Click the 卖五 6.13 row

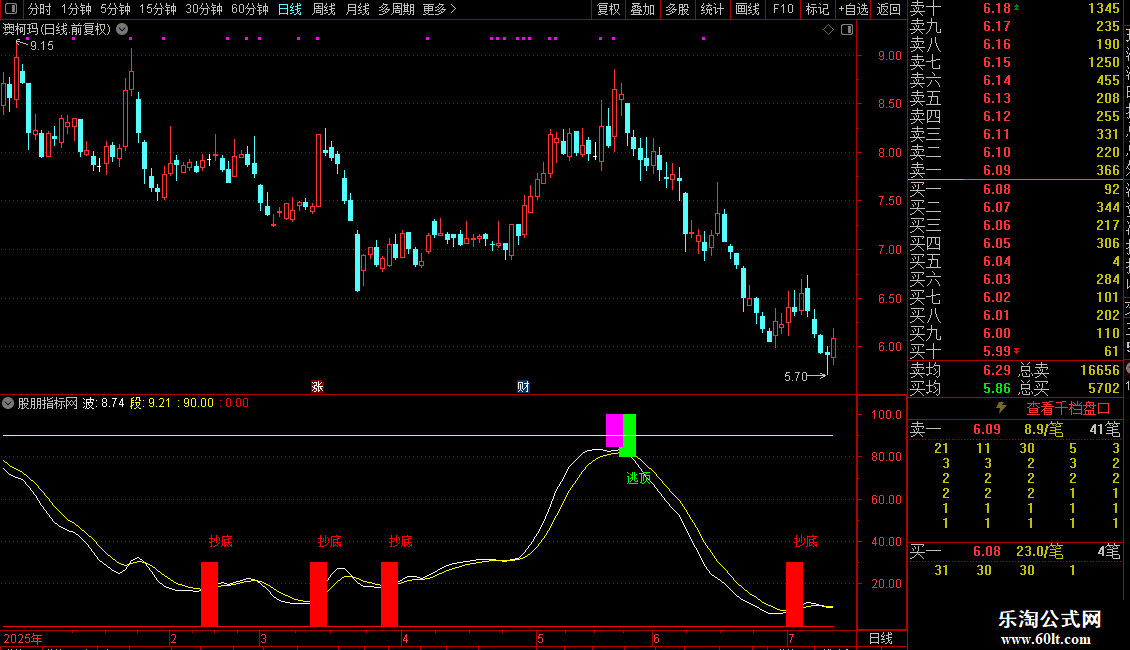click(1015, 98)
